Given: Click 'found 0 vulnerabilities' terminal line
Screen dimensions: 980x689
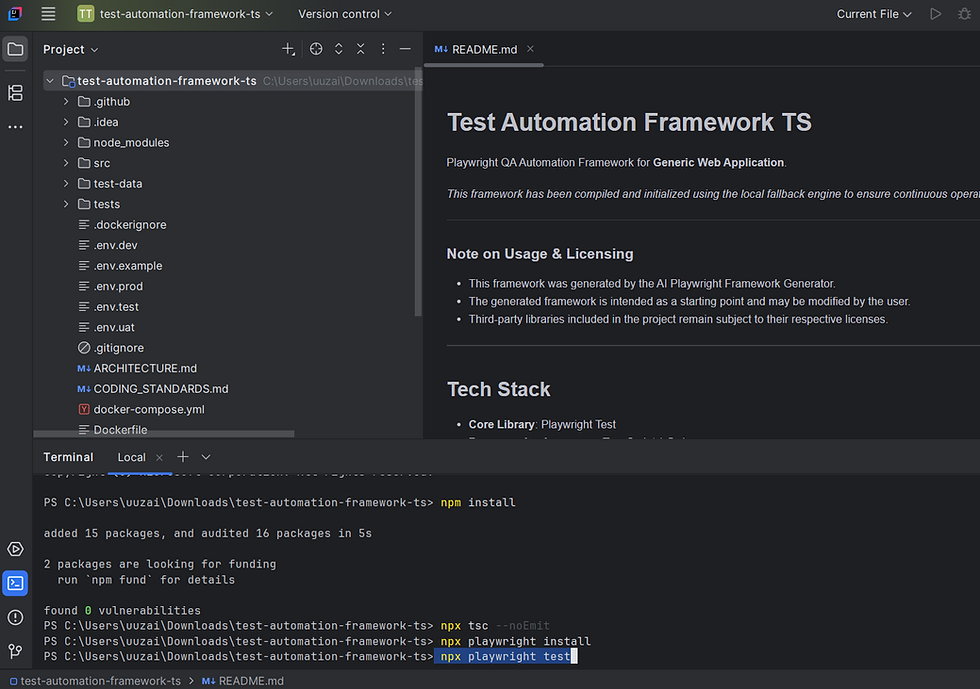Looking at the screenshot, I should pos(122,611).
